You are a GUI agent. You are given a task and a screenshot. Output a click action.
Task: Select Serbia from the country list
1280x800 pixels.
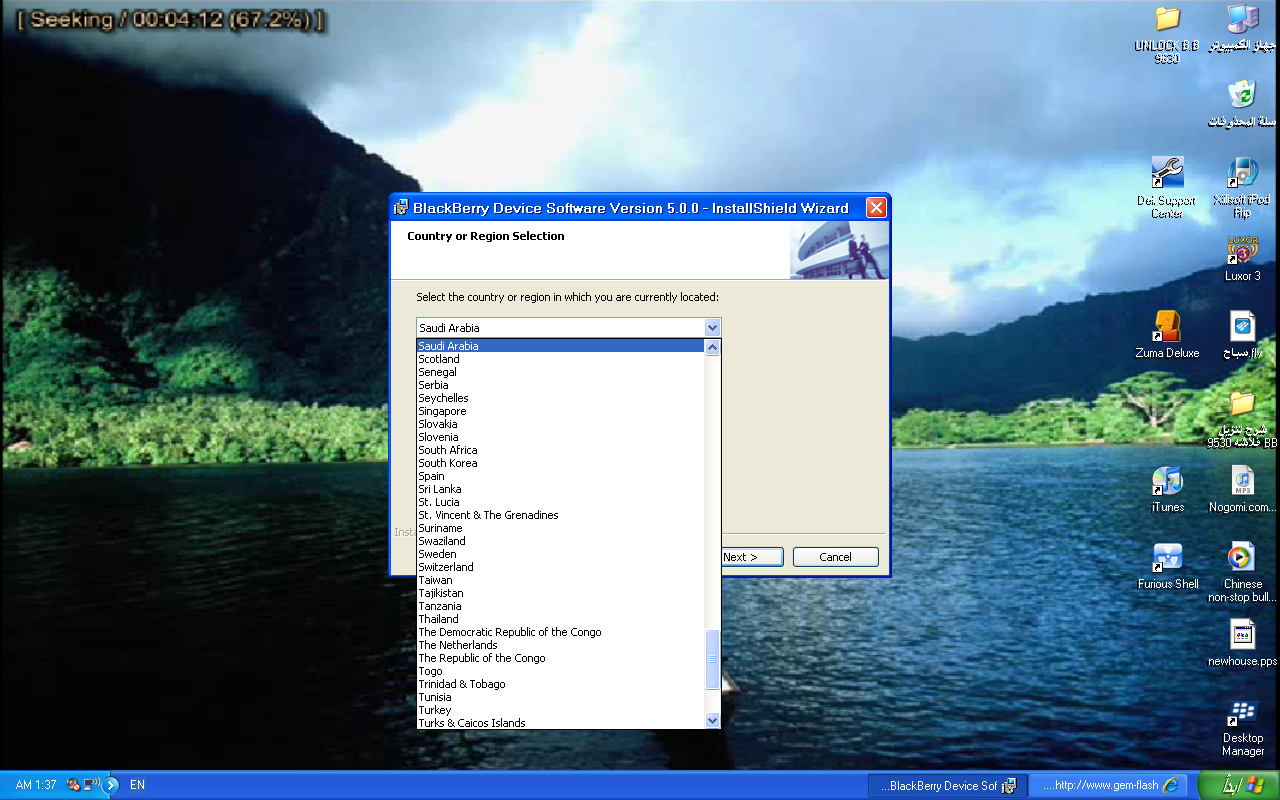pyautogui.click(x=561, y=385)
